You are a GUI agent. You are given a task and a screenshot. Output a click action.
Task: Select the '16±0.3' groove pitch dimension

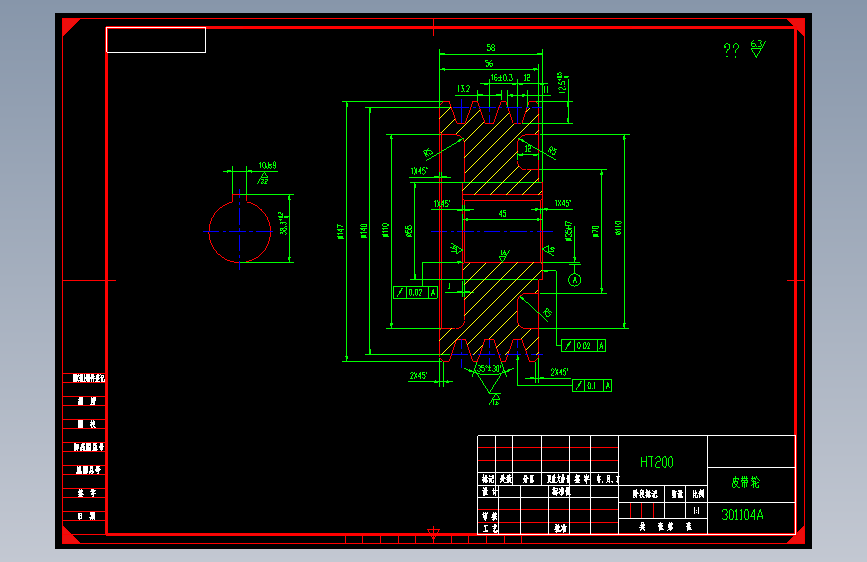coord(502,78)
